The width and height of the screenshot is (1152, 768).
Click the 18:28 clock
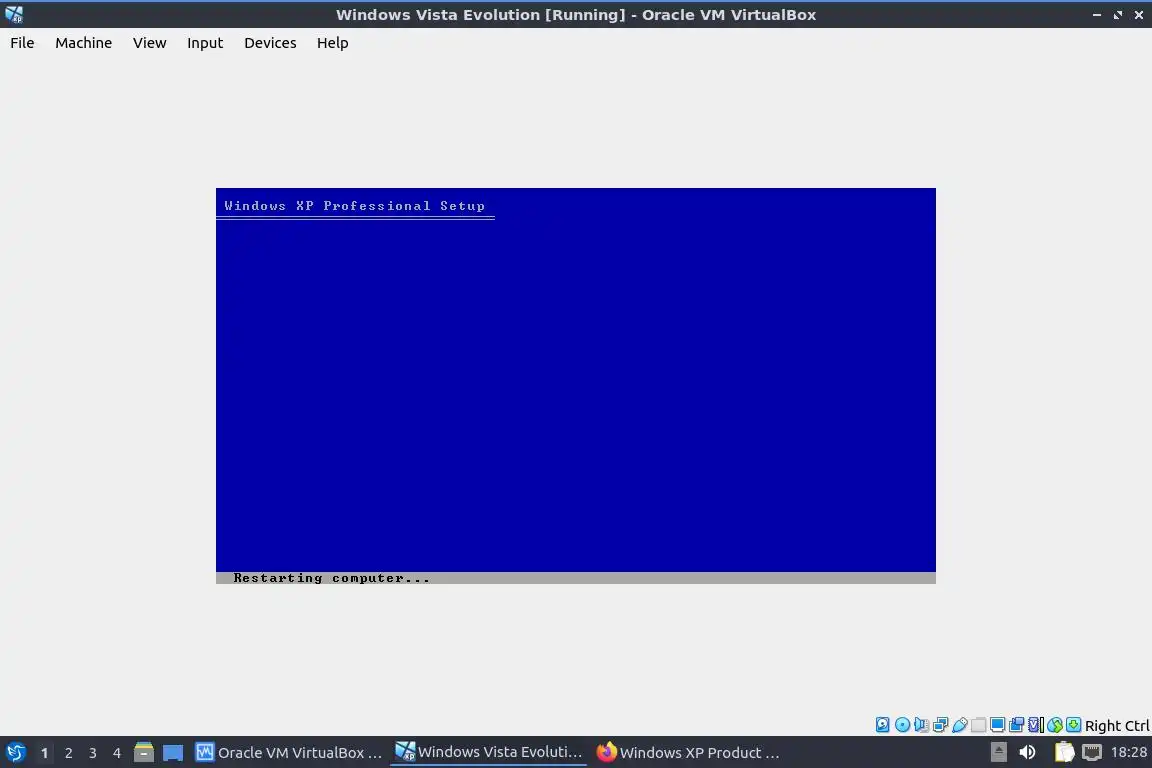1128,752
